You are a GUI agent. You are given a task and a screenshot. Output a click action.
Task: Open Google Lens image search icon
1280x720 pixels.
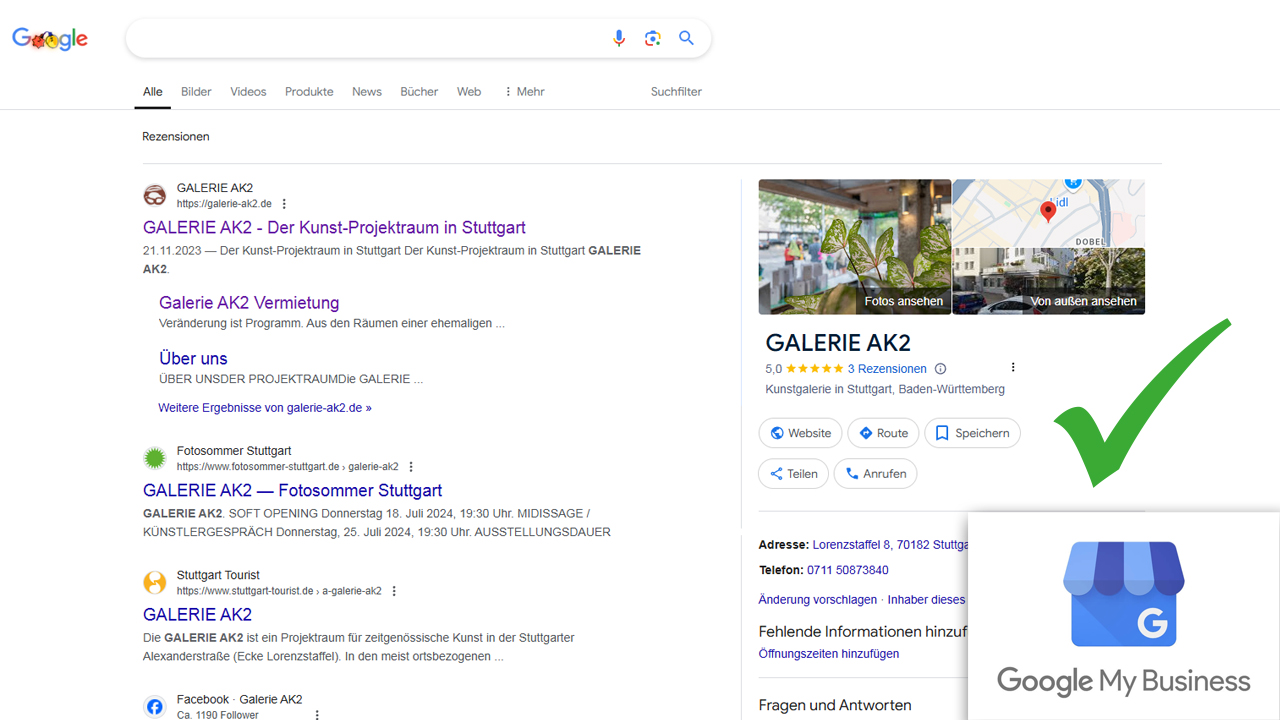653,38
